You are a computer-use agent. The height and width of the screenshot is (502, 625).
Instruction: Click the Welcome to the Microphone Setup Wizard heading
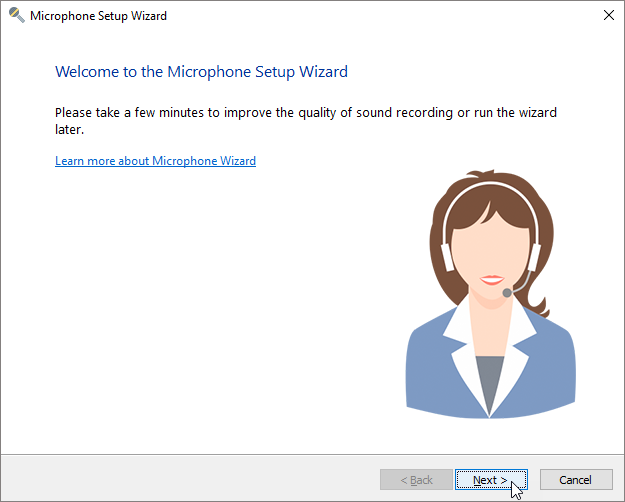[x=201, y=72]
